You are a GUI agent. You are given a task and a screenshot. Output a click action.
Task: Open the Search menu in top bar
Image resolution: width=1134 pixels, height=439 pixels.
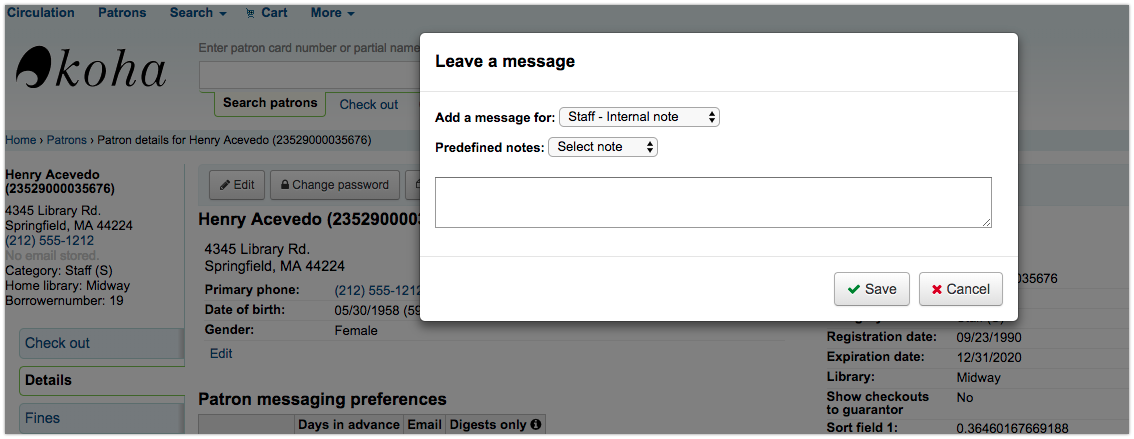[197, 13]
